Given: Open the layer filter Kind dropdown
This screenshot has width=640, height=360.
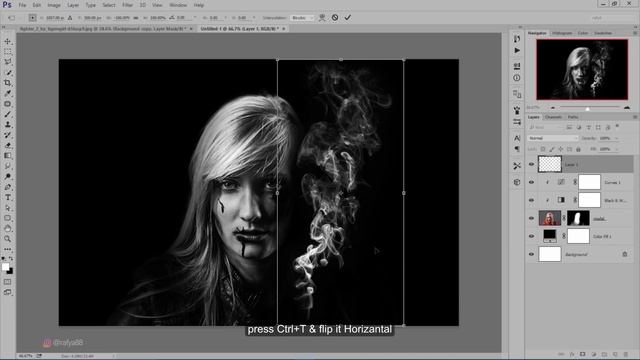Looking at the screenshot, I should coord(544,128).
